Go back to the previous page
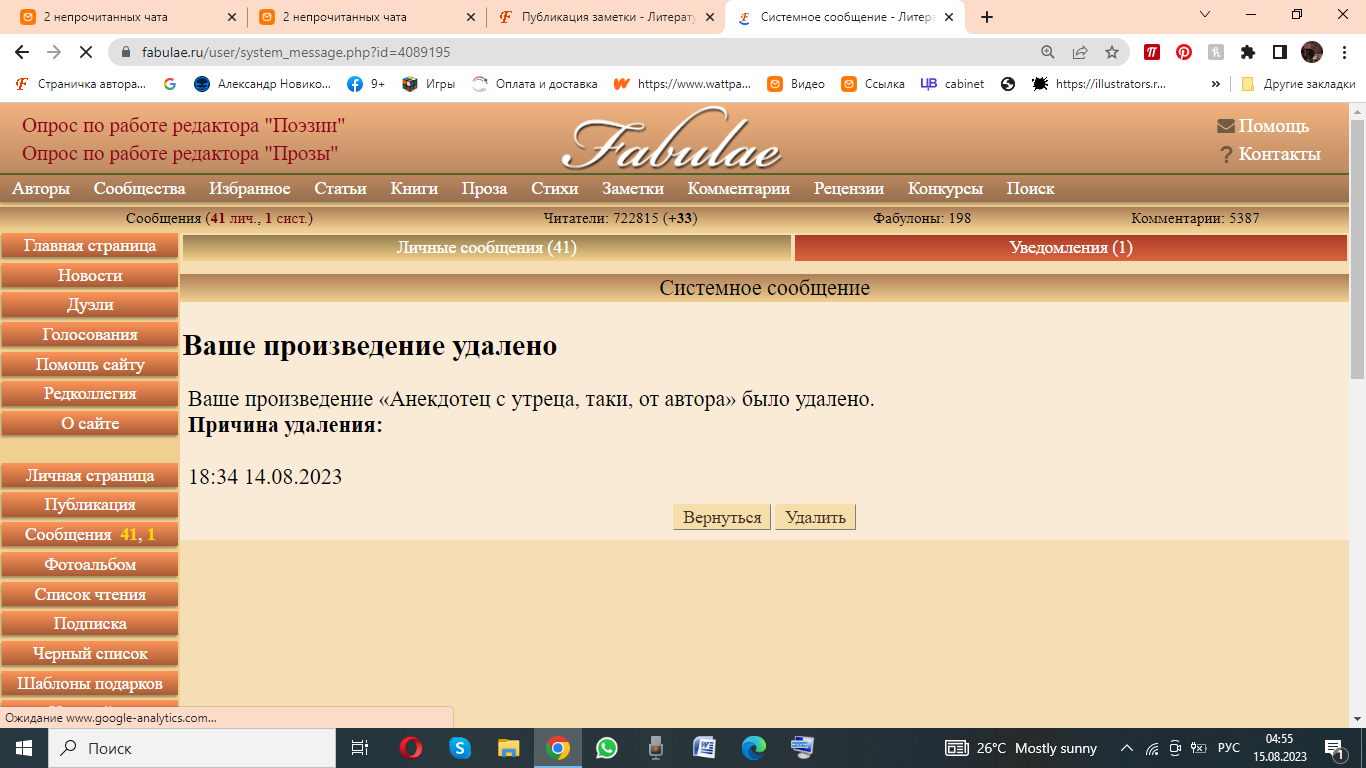The height and width of the screenshot is (768, 1366). pyautogui.click(x=21, y=52)
